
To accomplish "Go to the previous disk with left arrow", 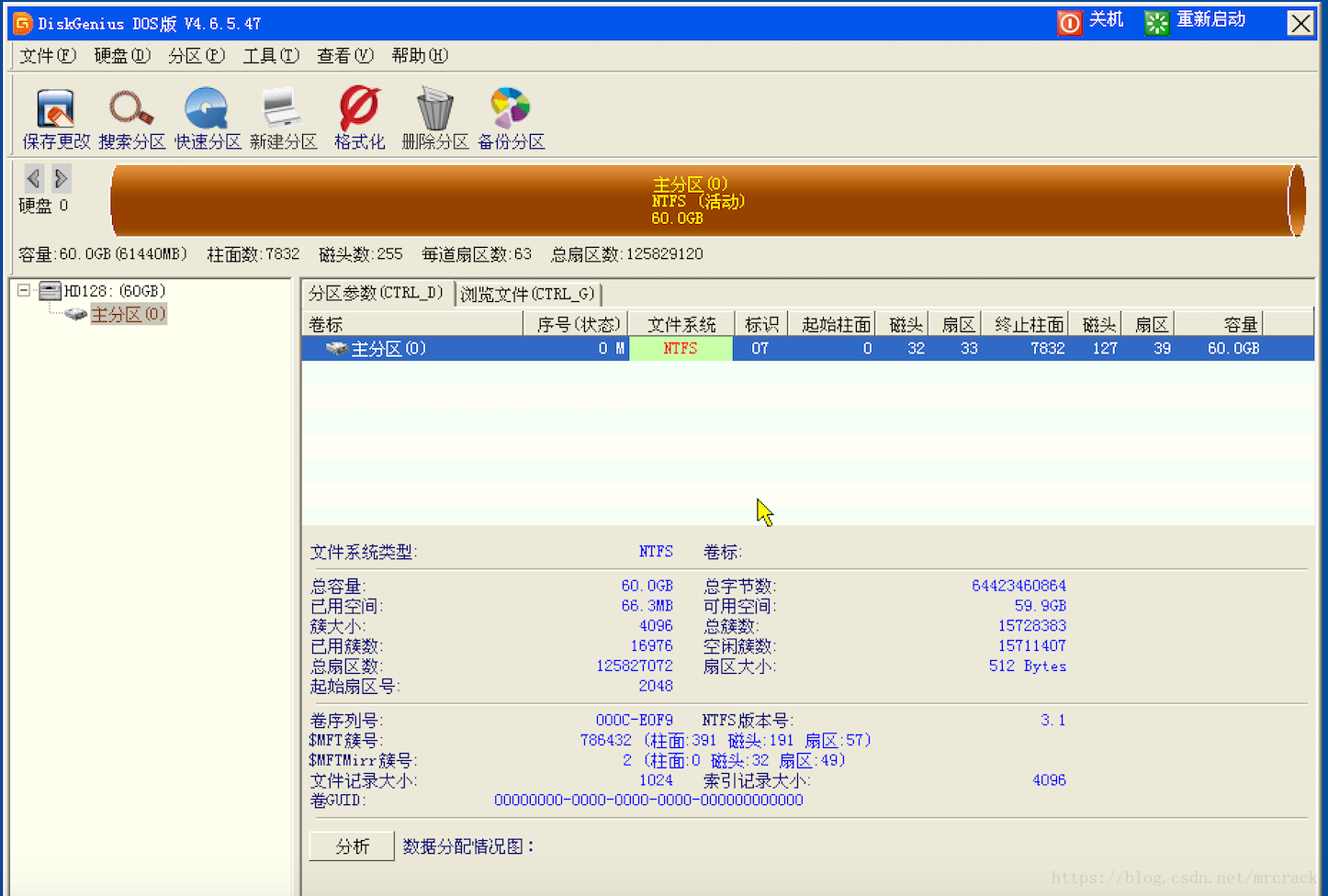I will 34,178.
